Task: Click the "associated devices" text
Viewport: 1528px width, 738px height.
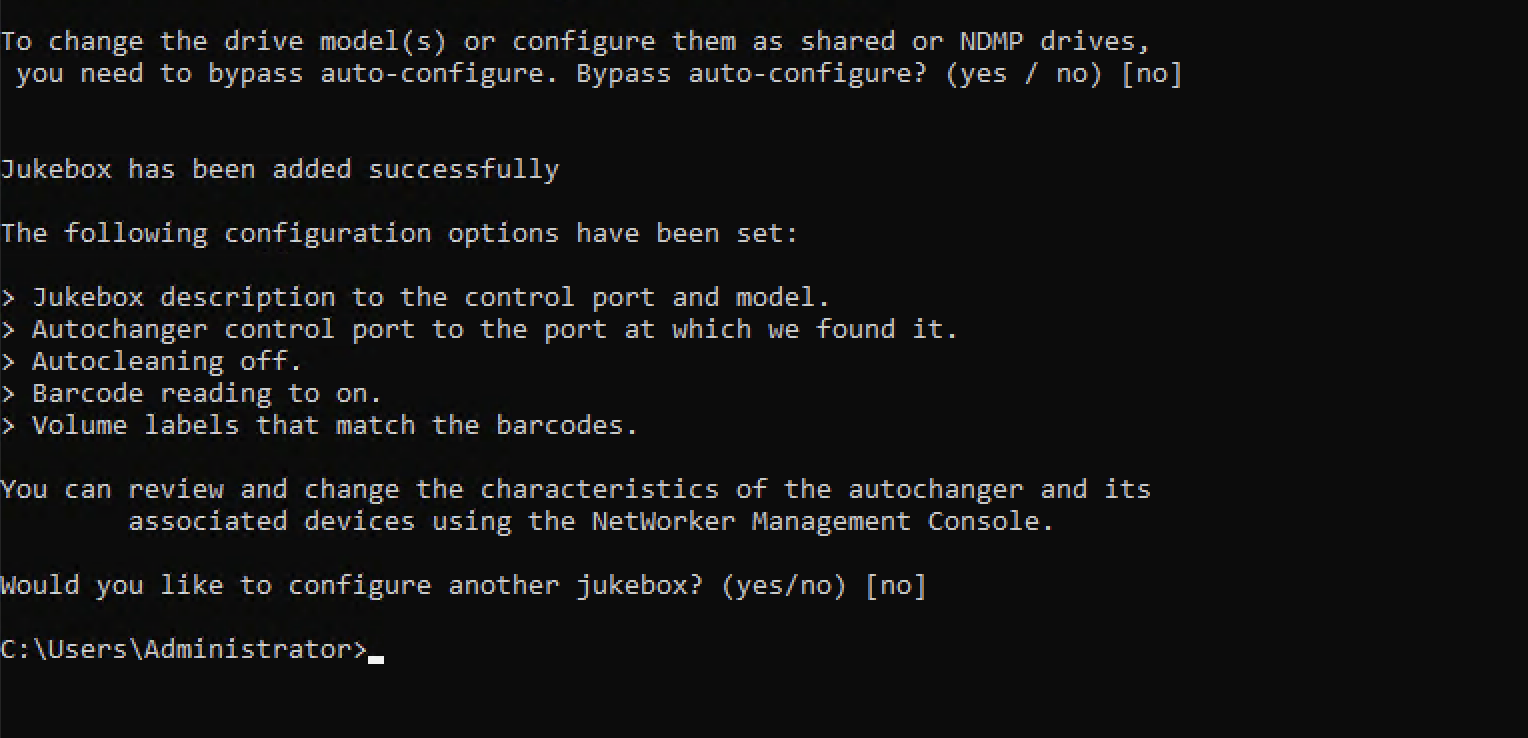Action: [271, 522]
